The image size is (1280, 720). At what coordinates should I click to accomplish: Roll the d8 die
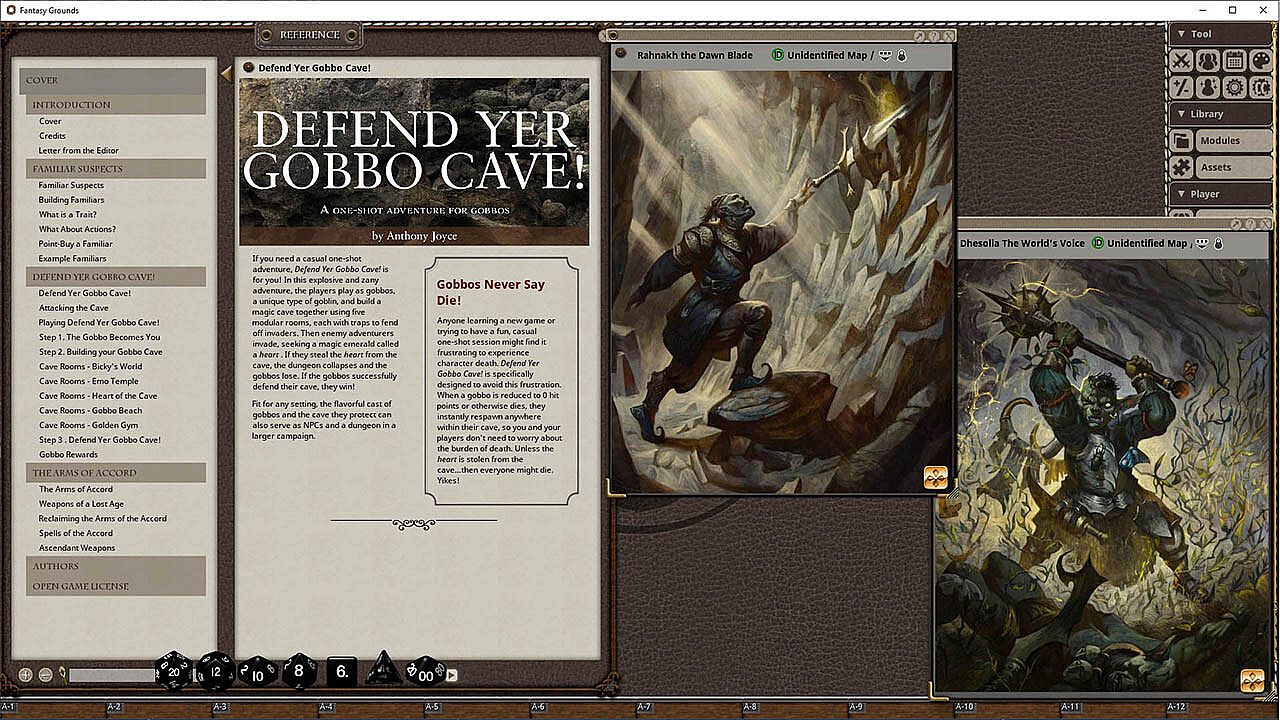[x=299, y=671]
